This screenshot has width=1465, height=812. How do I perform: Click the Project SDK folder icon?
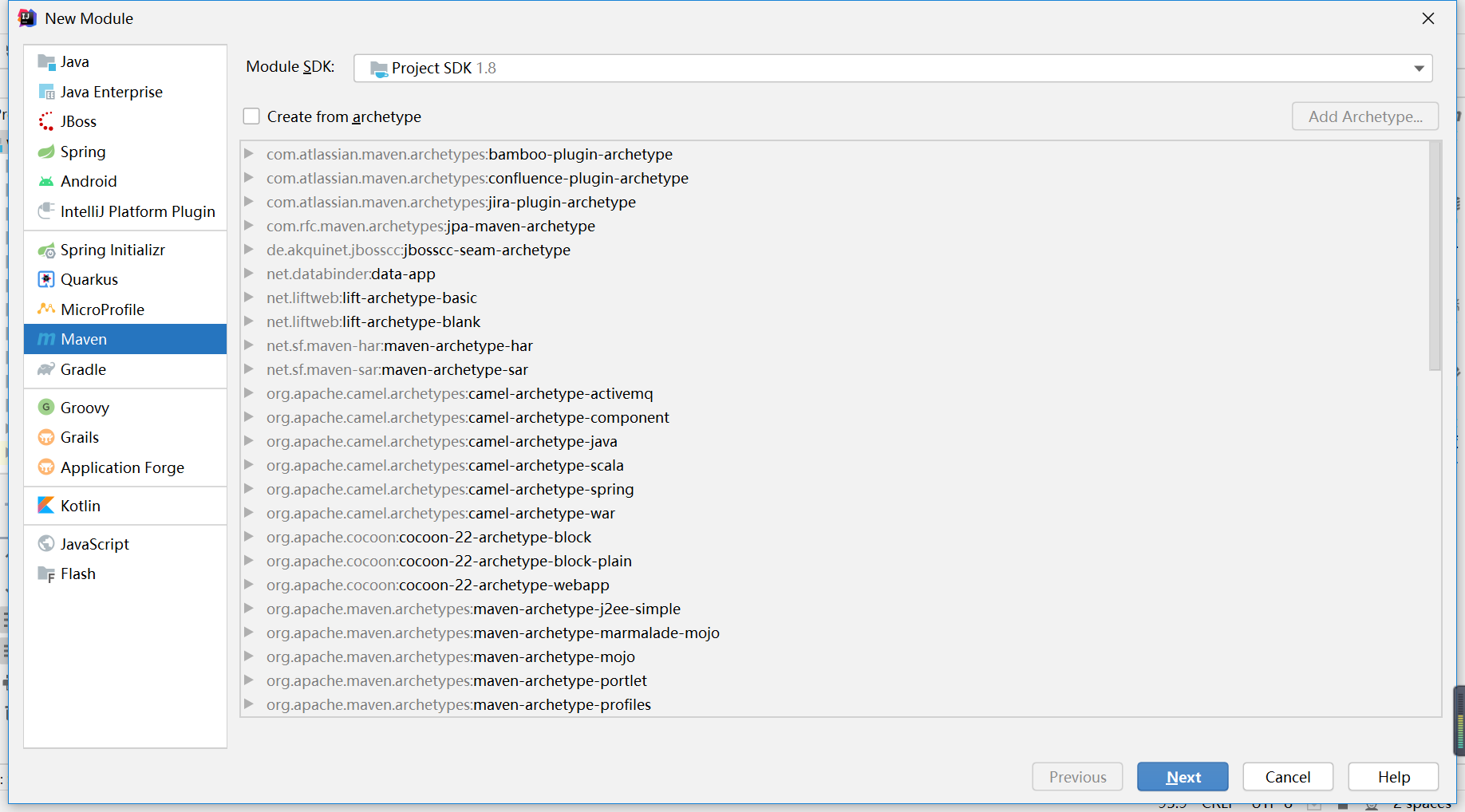point(379,69)
